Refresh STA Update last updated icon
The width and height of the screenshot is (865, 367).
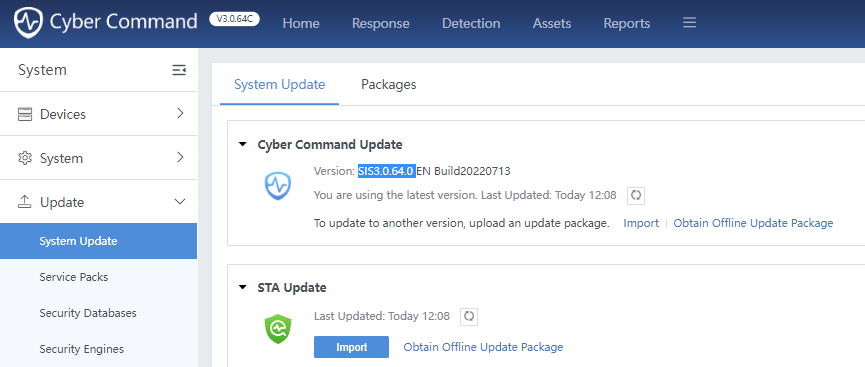point(469,317)
